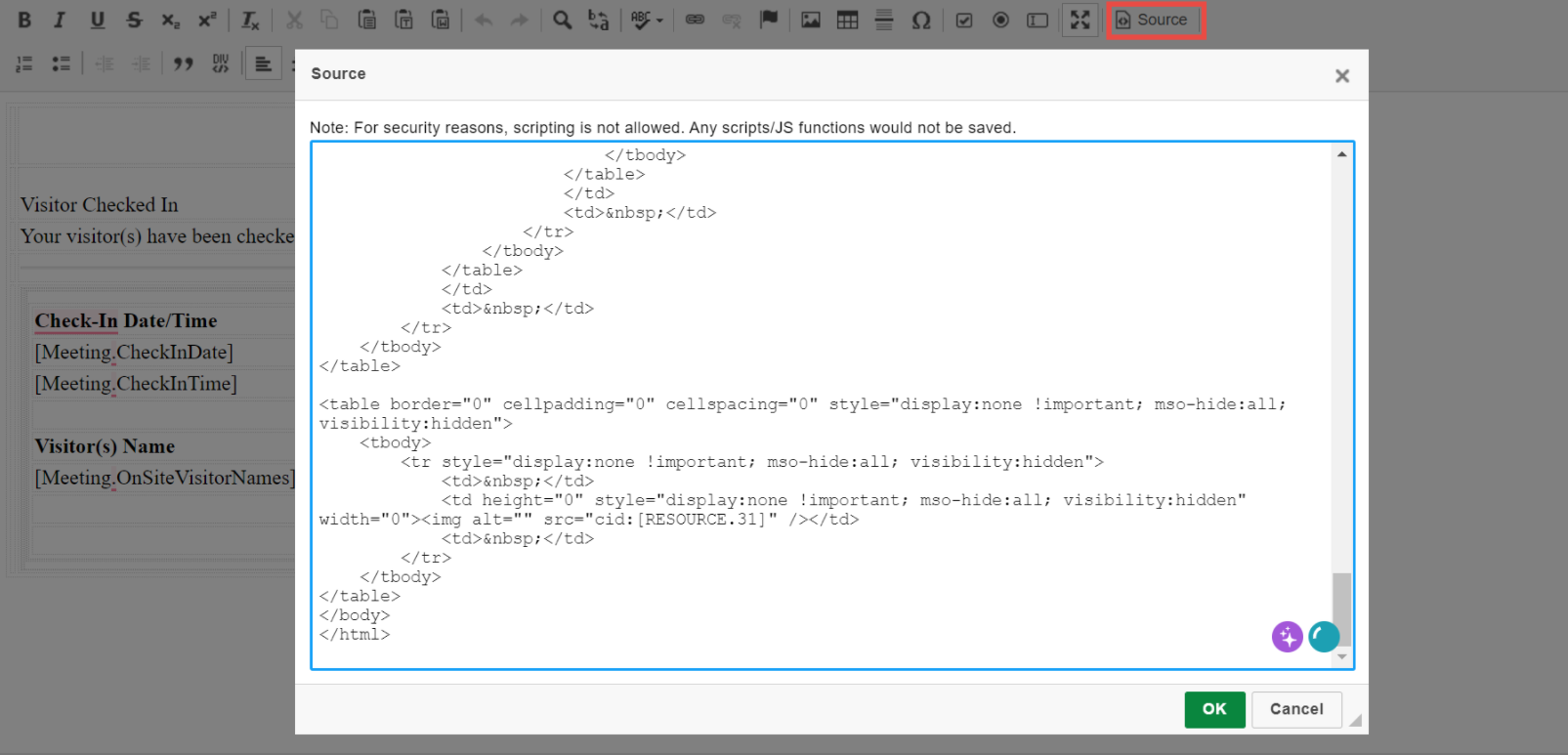This screenshot has height=755, width=1568.
Task: Cancel the Source dialog
Action: 1296,709
